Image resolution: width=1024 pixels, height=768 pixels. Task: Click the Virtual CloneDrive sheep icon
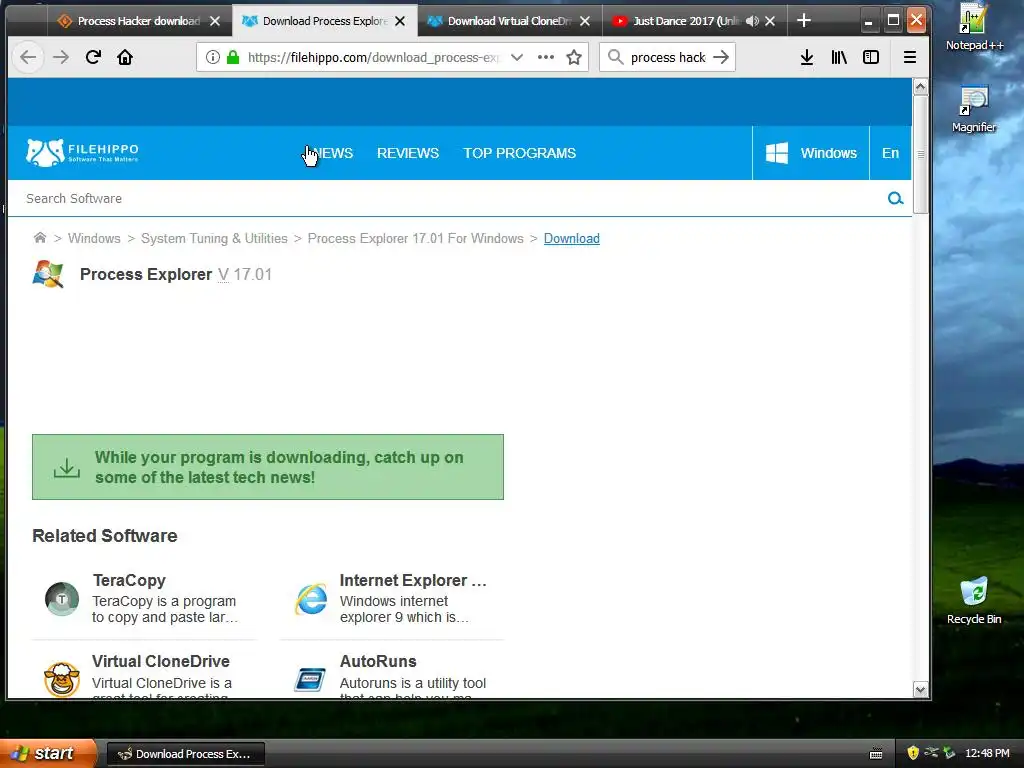click(62, 679)
